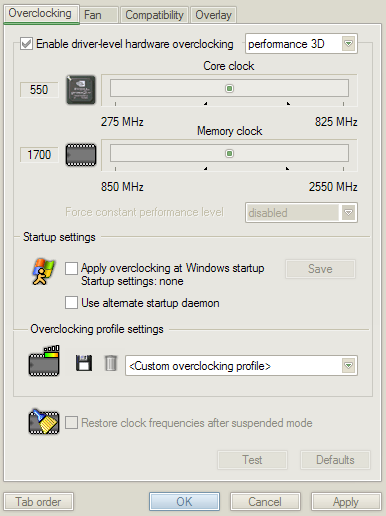Click the Apply button
386x516 pixels.
pyautogui.click(x=346, y=502)
